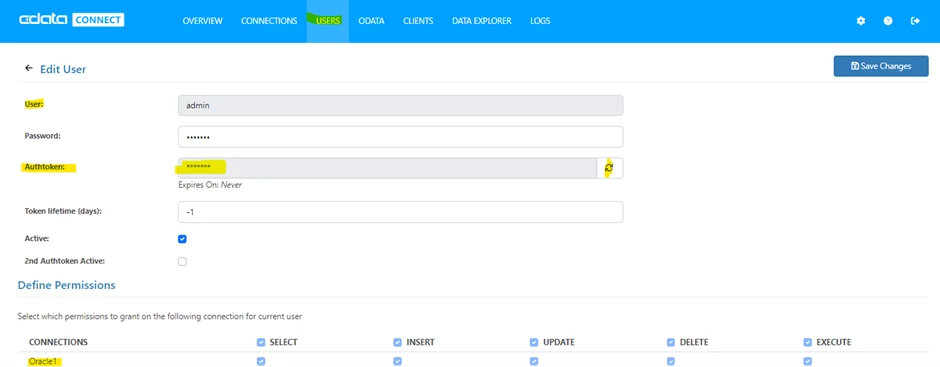Open the Overview tab

point(203,21)
